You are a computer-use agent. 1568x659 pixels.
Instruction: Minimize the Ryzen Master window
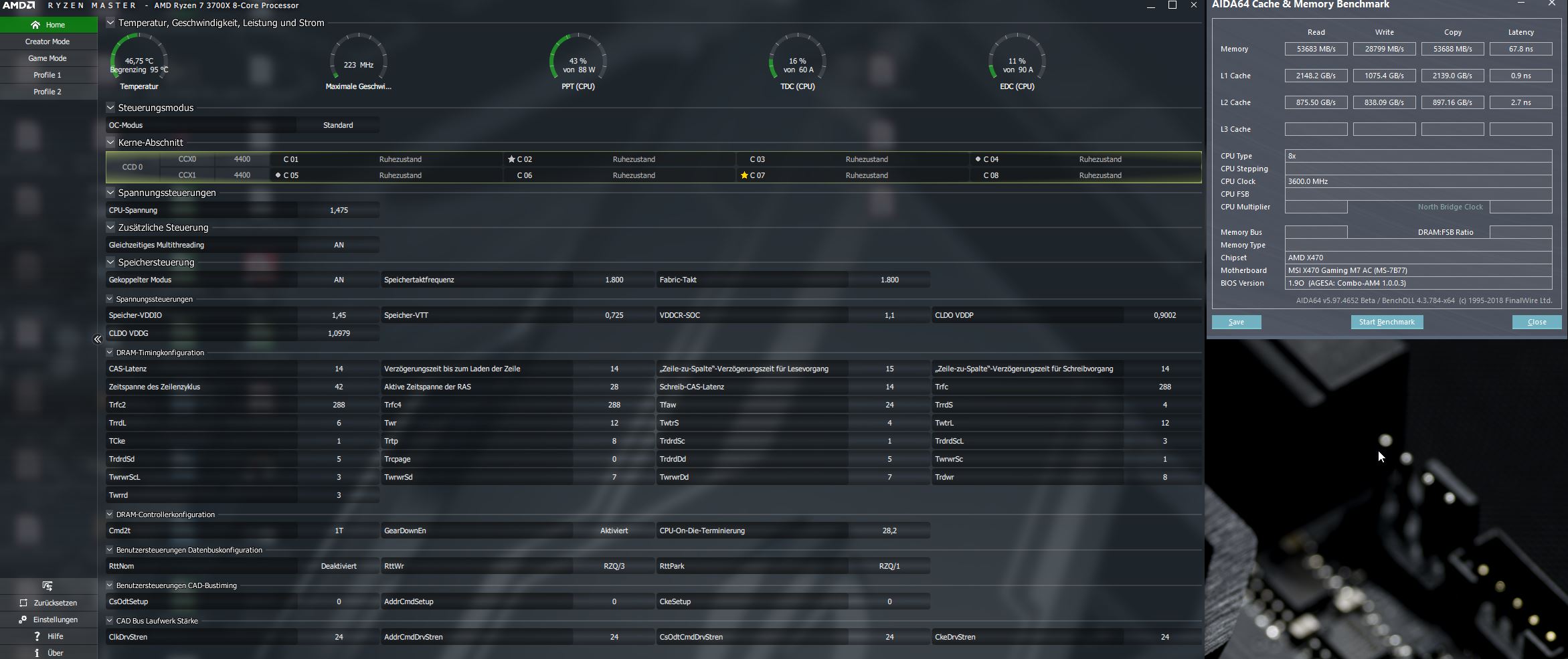click(1151, 5)
